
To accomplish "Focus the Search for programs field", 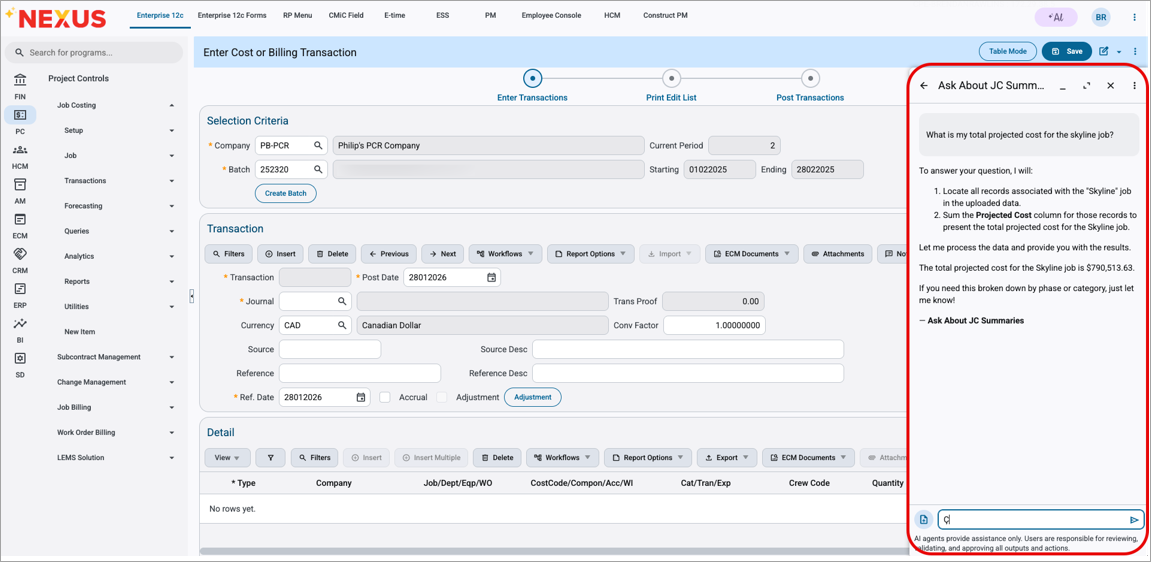I will click(x=94, y=53).
